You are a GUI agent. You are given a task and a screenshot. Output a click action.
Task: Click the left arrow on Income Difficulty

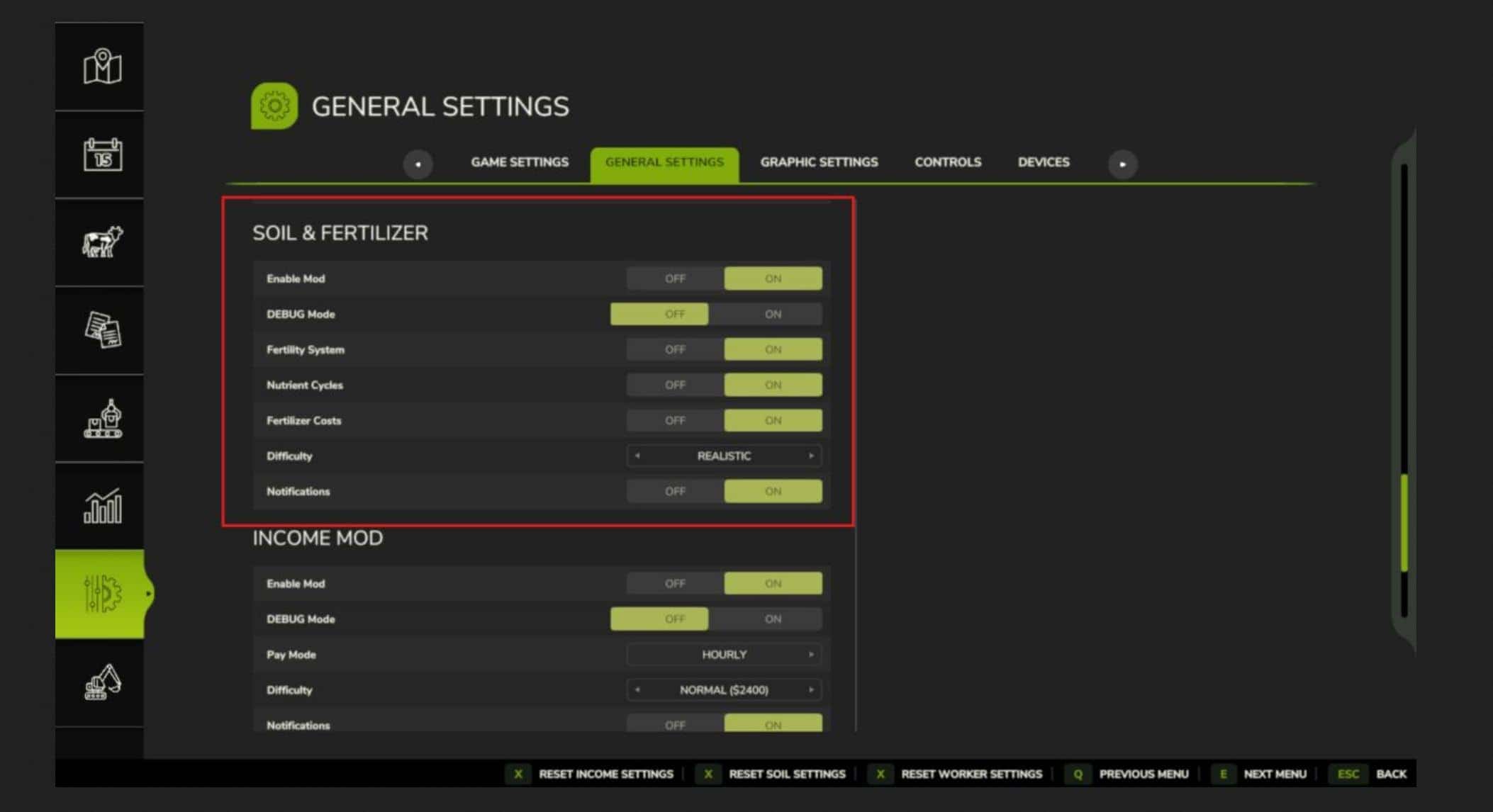click(x=637, y=689)
